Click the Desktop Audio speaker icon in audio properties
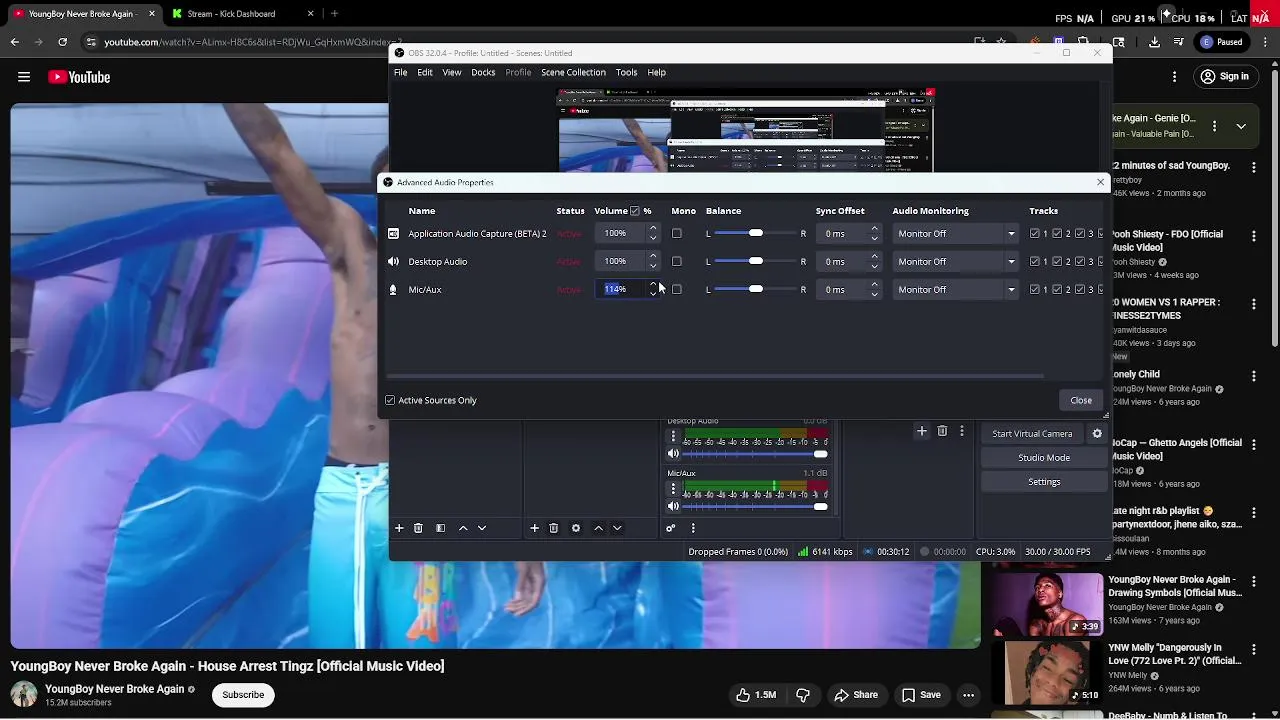This screenshot has height=720, width=1280. [x=393, y=262]
